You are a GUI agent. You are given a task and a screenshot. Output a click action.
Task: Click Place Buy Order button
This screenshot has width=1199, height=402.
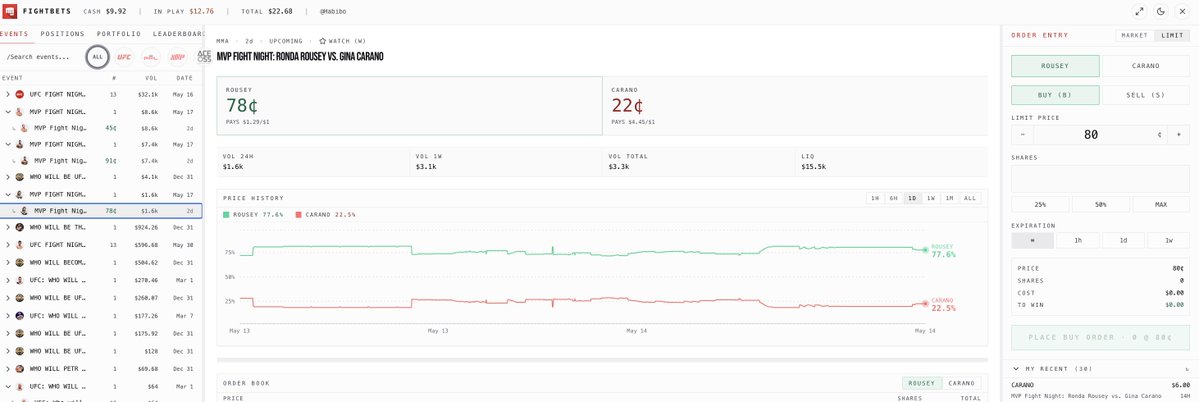[x=1100, y=338]
